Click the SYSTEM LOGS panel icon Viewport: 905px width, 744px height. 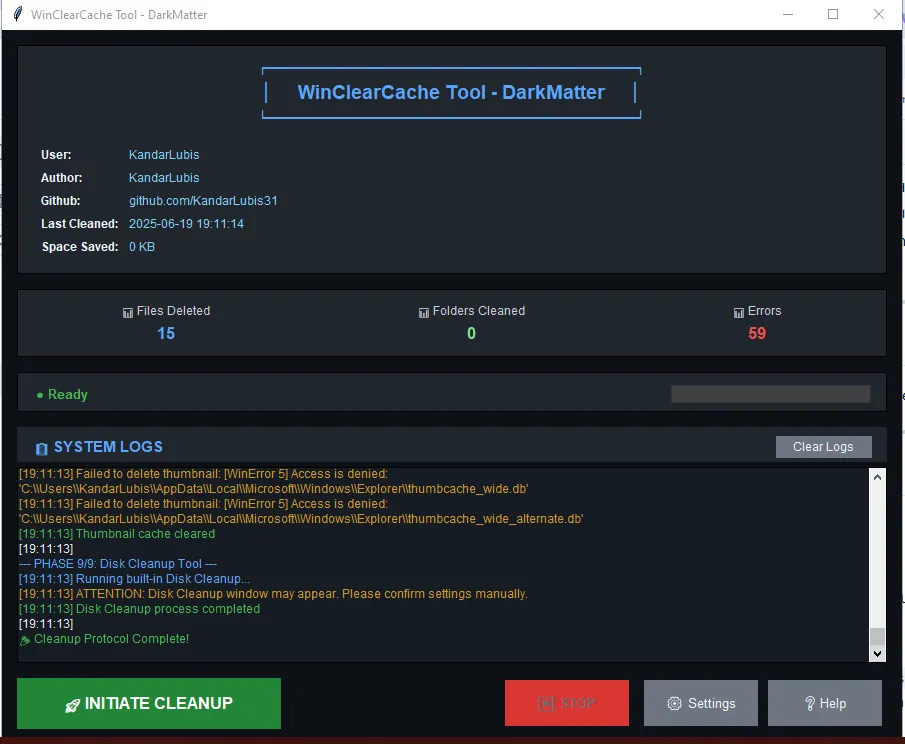coord(40,447)
